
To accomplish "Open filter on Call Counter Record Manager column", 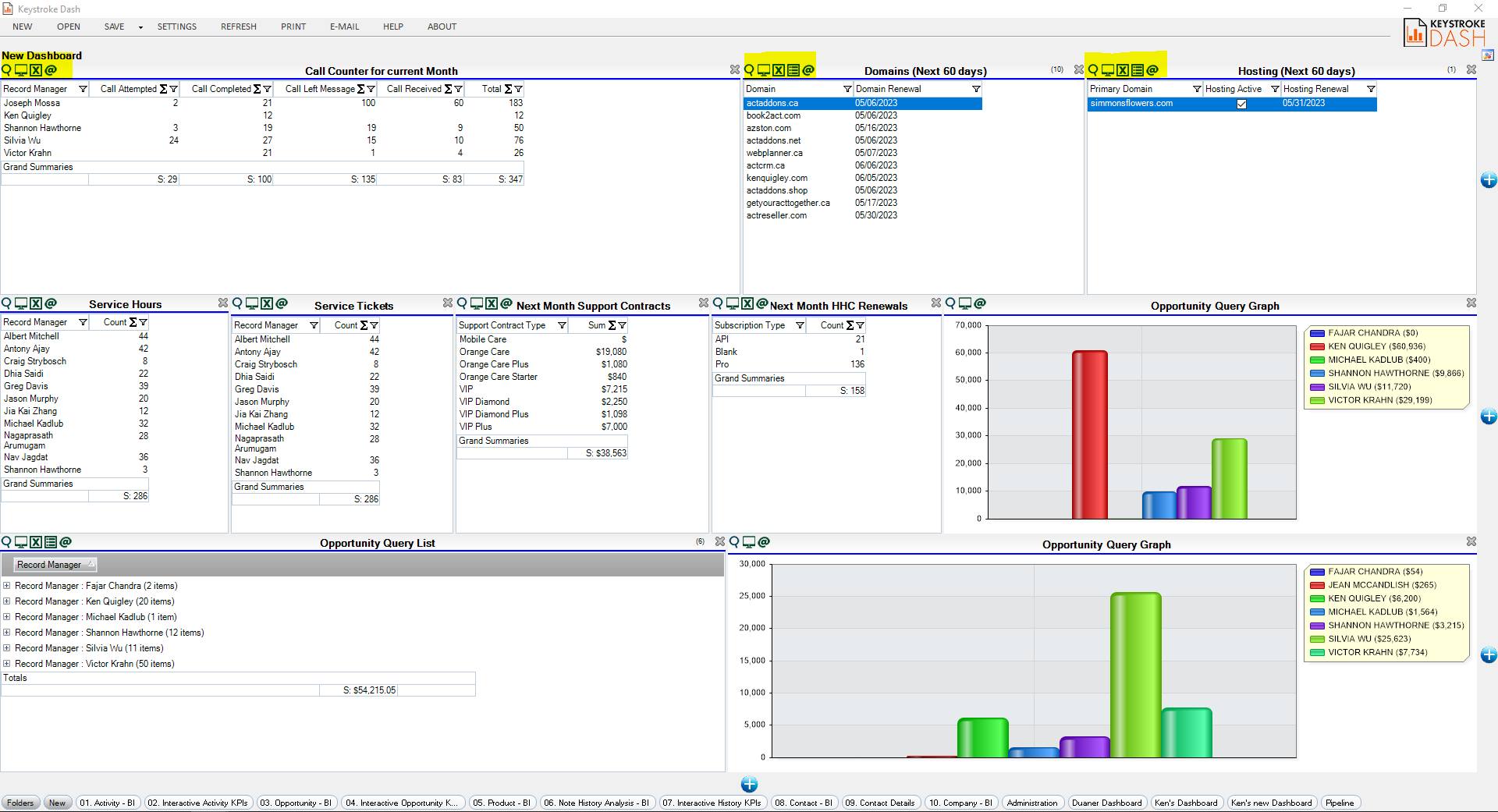I will point(83,89).
